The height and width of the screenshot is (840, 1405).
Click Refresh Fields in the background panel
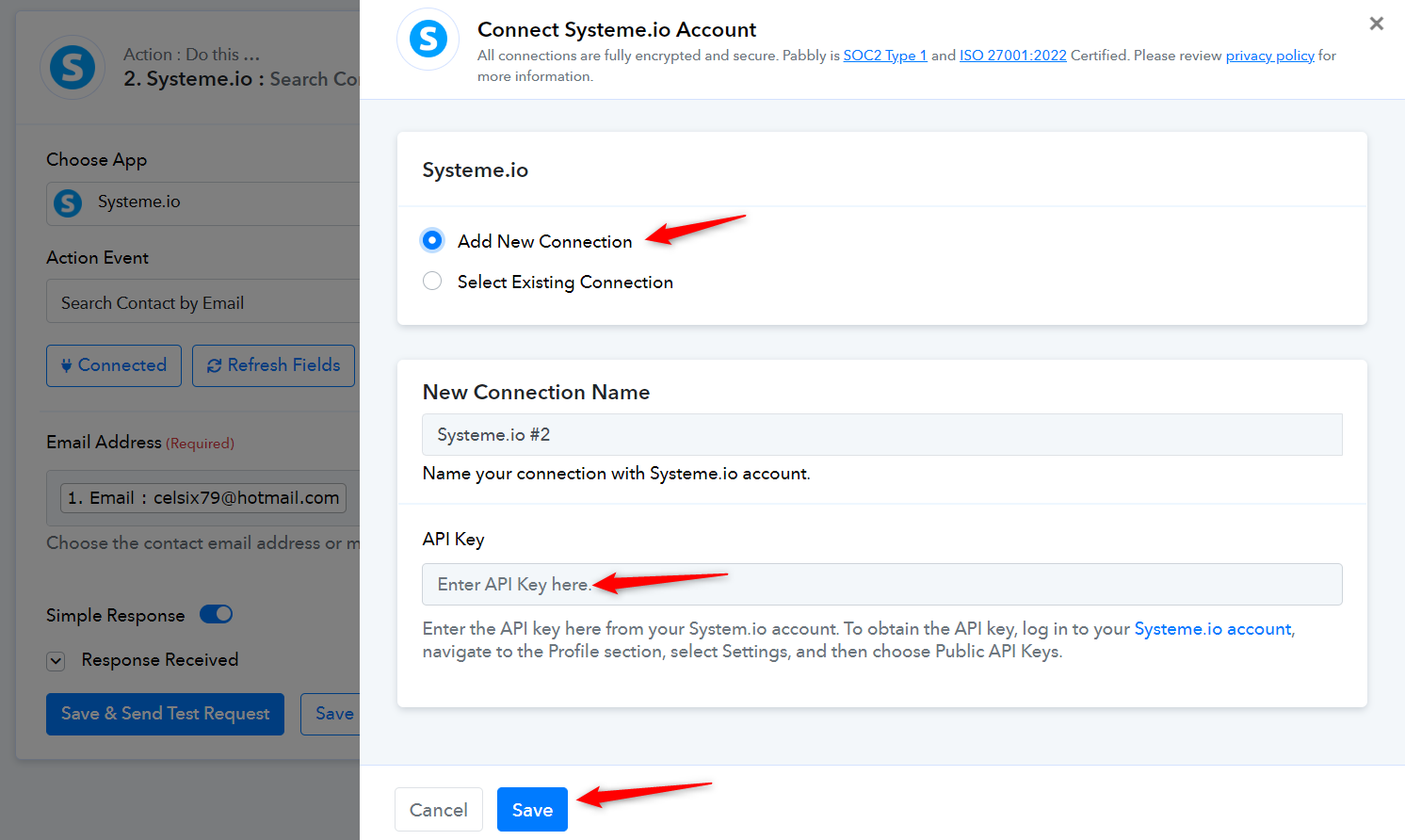[273, 365]
